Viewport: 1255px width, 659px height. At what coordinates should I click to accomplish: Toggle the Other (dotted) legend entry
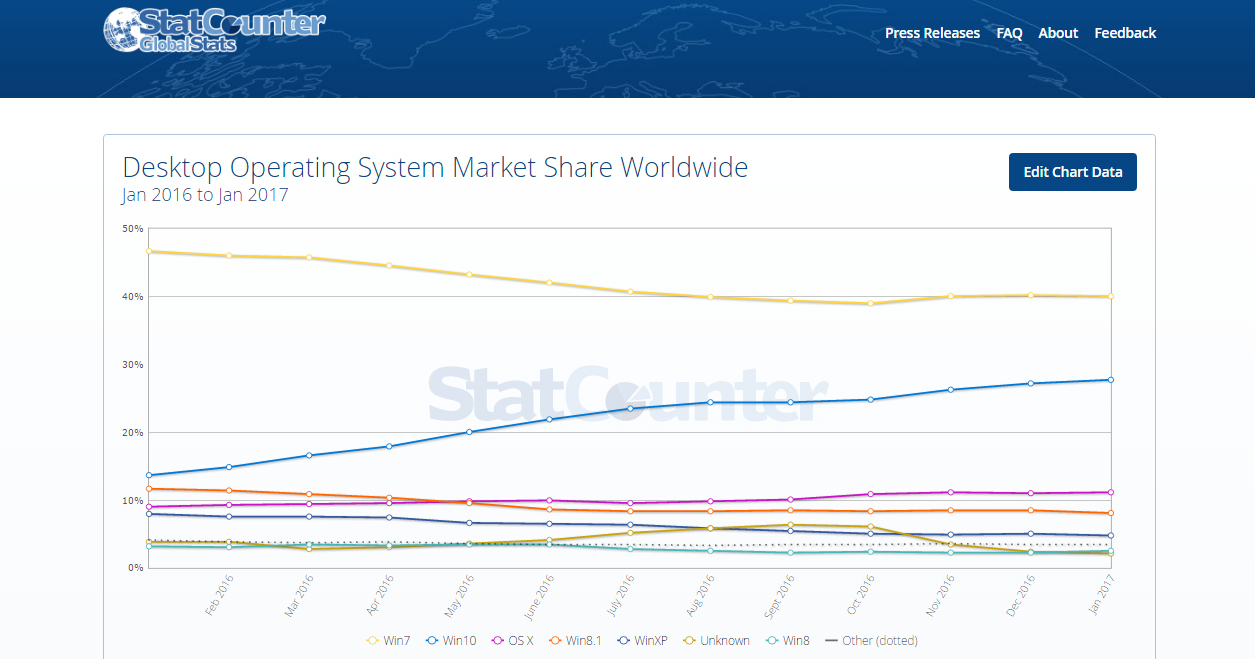[871, 640]
